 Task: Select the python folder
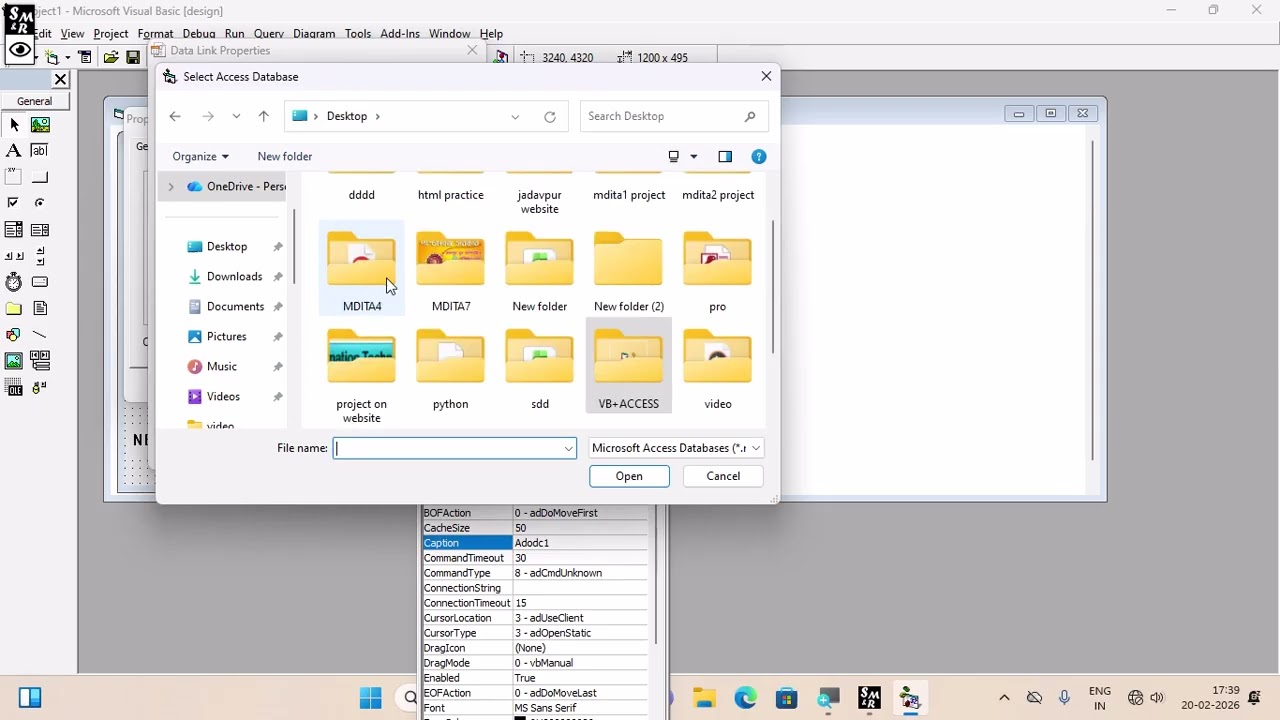point(450,368)
